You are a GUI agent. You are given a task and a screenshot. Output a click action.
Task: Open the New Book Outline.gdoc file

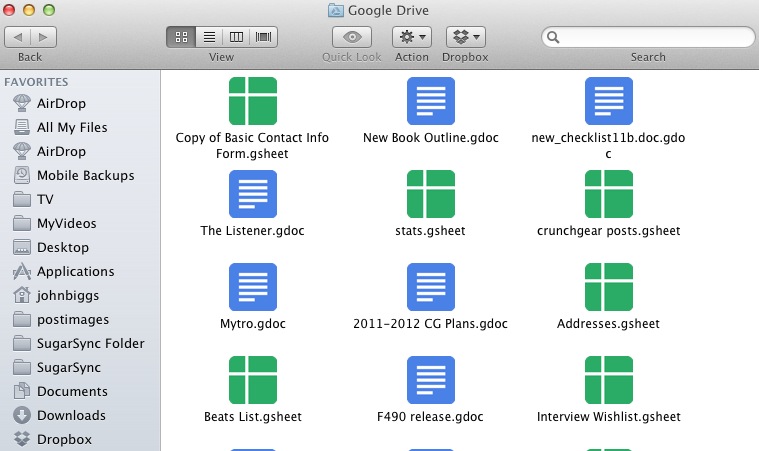tap(430, 101)
